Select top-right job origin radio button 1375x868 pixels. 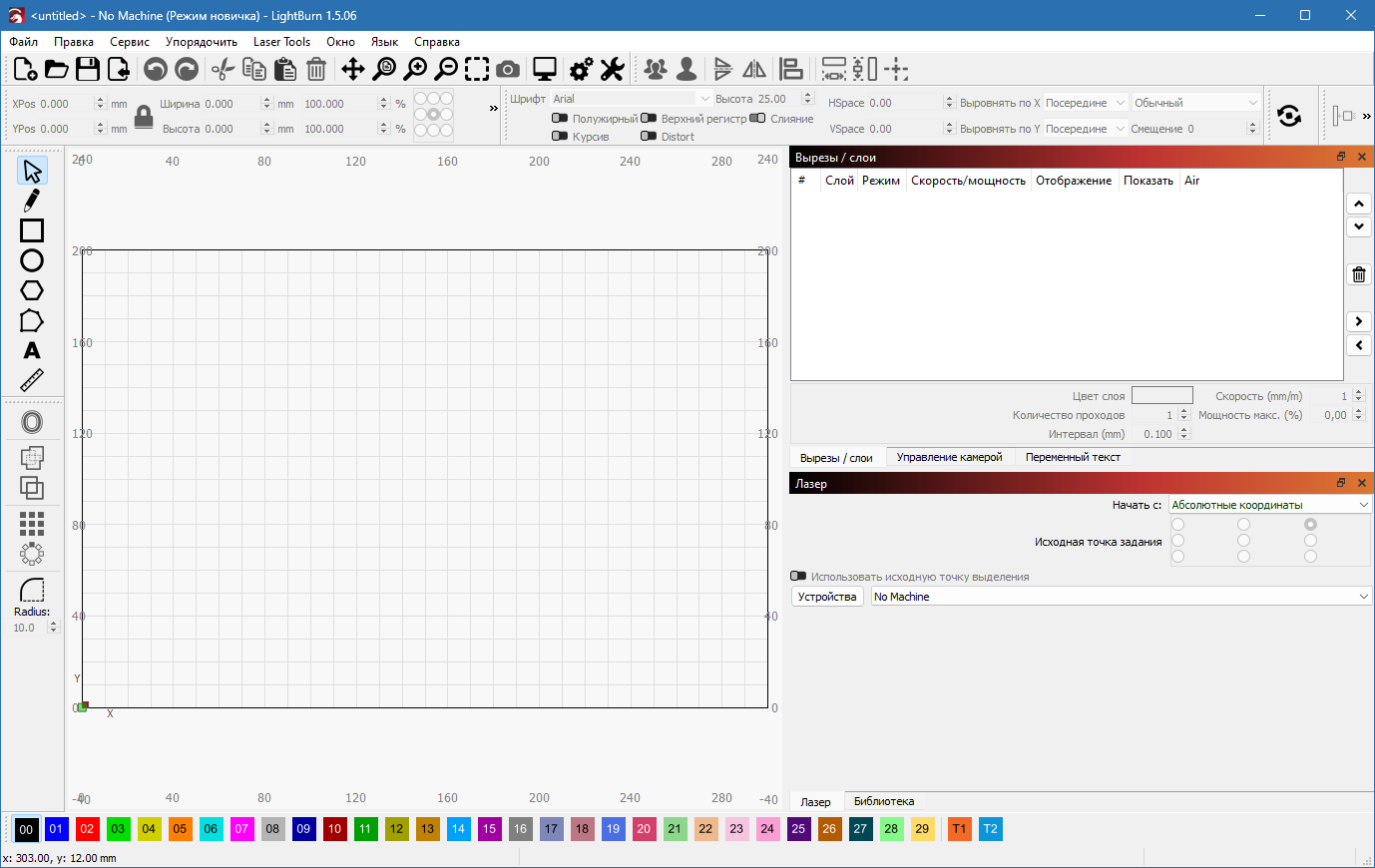pos(1310,524)
